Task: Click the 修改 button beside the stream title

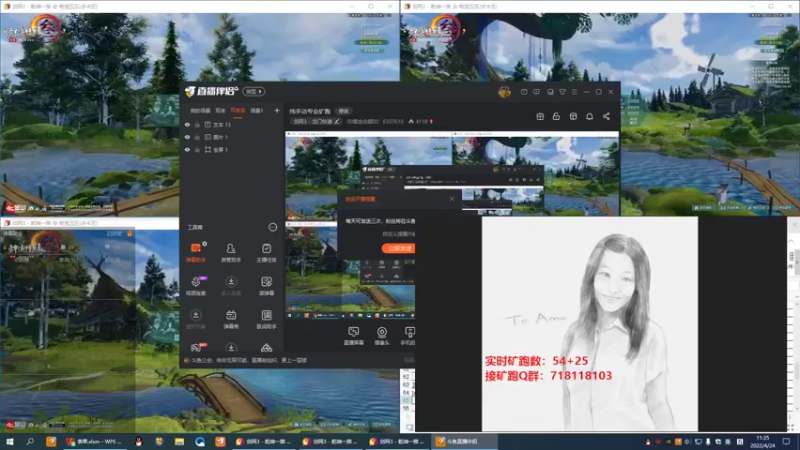Action: [344, 111]
